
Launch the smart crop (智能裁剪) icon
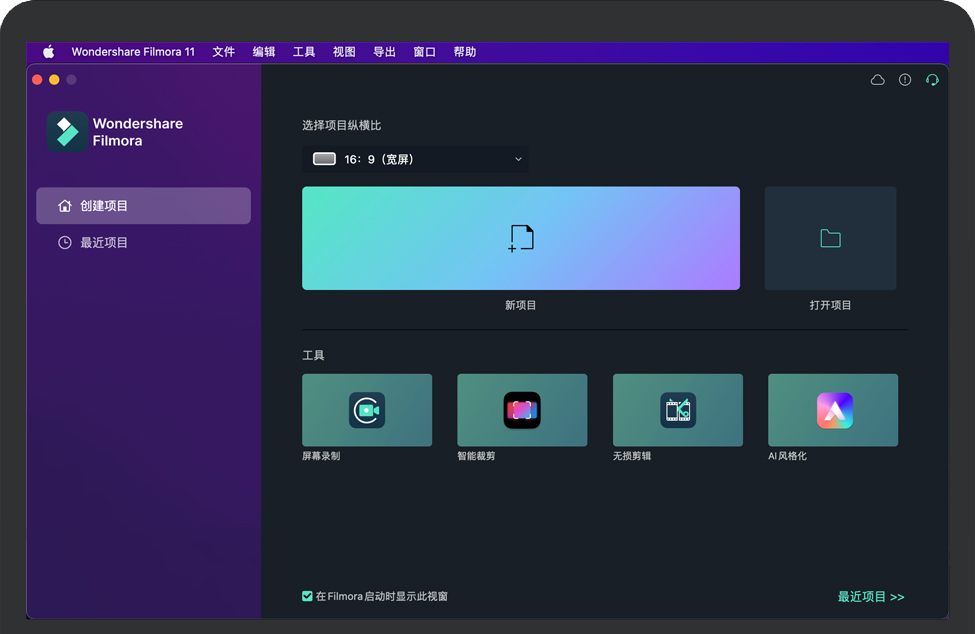tap(522, 410)
